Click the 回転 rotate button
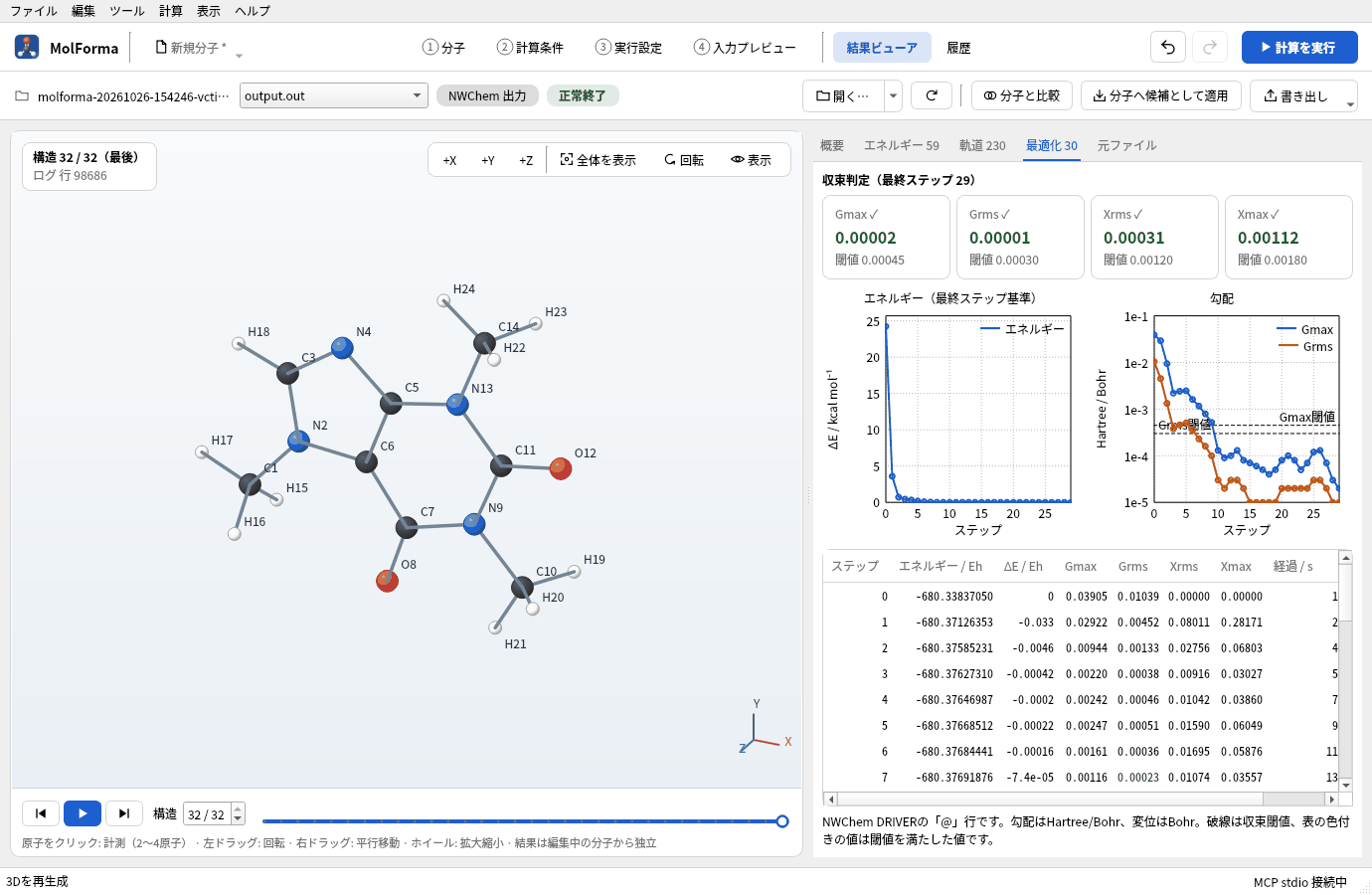 pyautogui.click(x=684, y=160)
